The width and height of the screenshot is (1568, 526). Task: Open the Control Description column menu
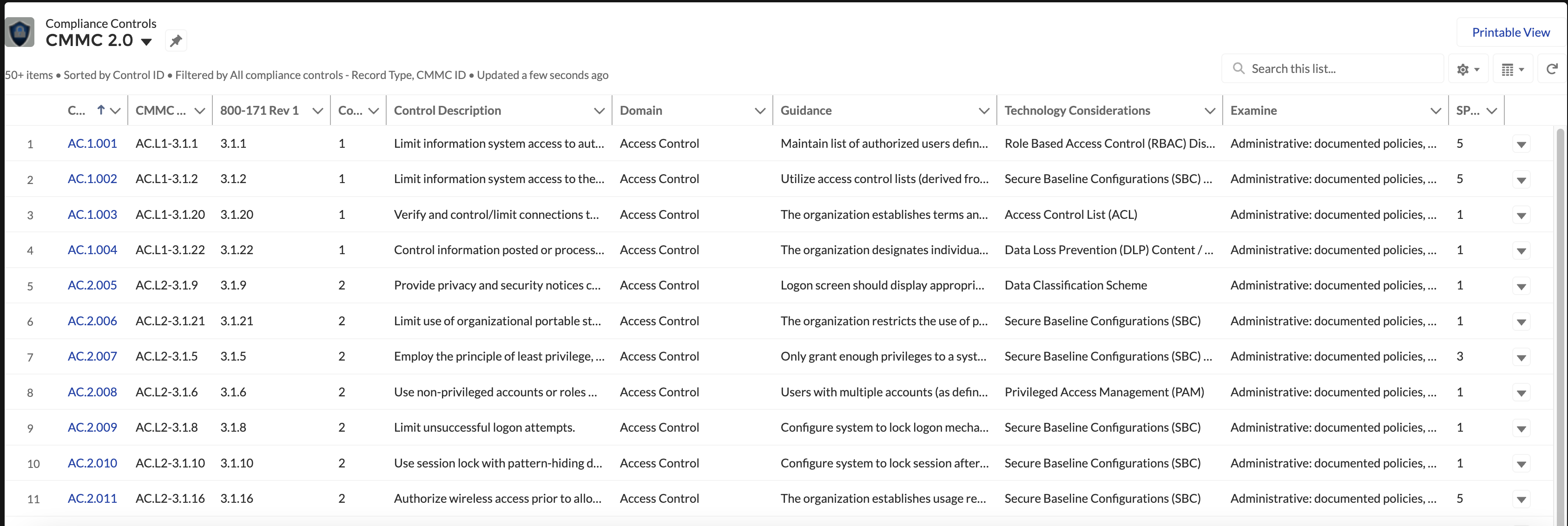[x=599, y=111]
